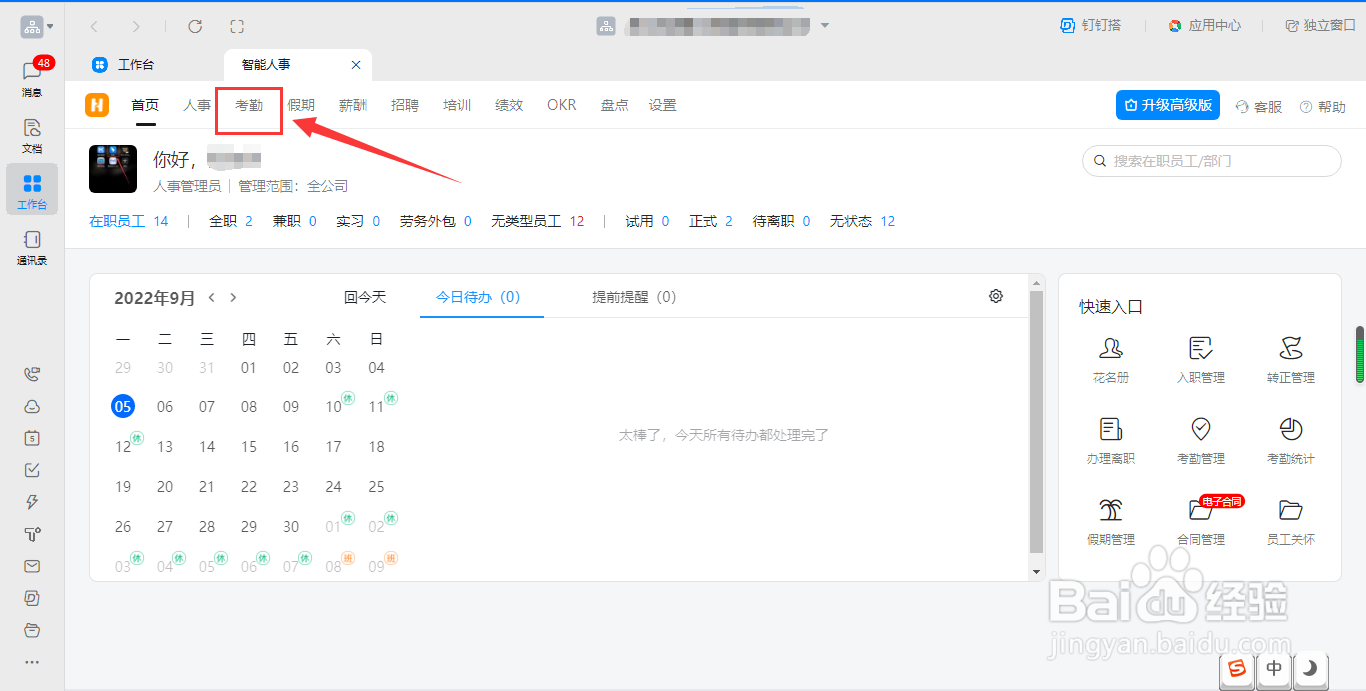Select the 提前提醒 tab
Image resolution: width=1366 pixels, height=691 pixels.
pyautogui.click(x=633, y=297)
